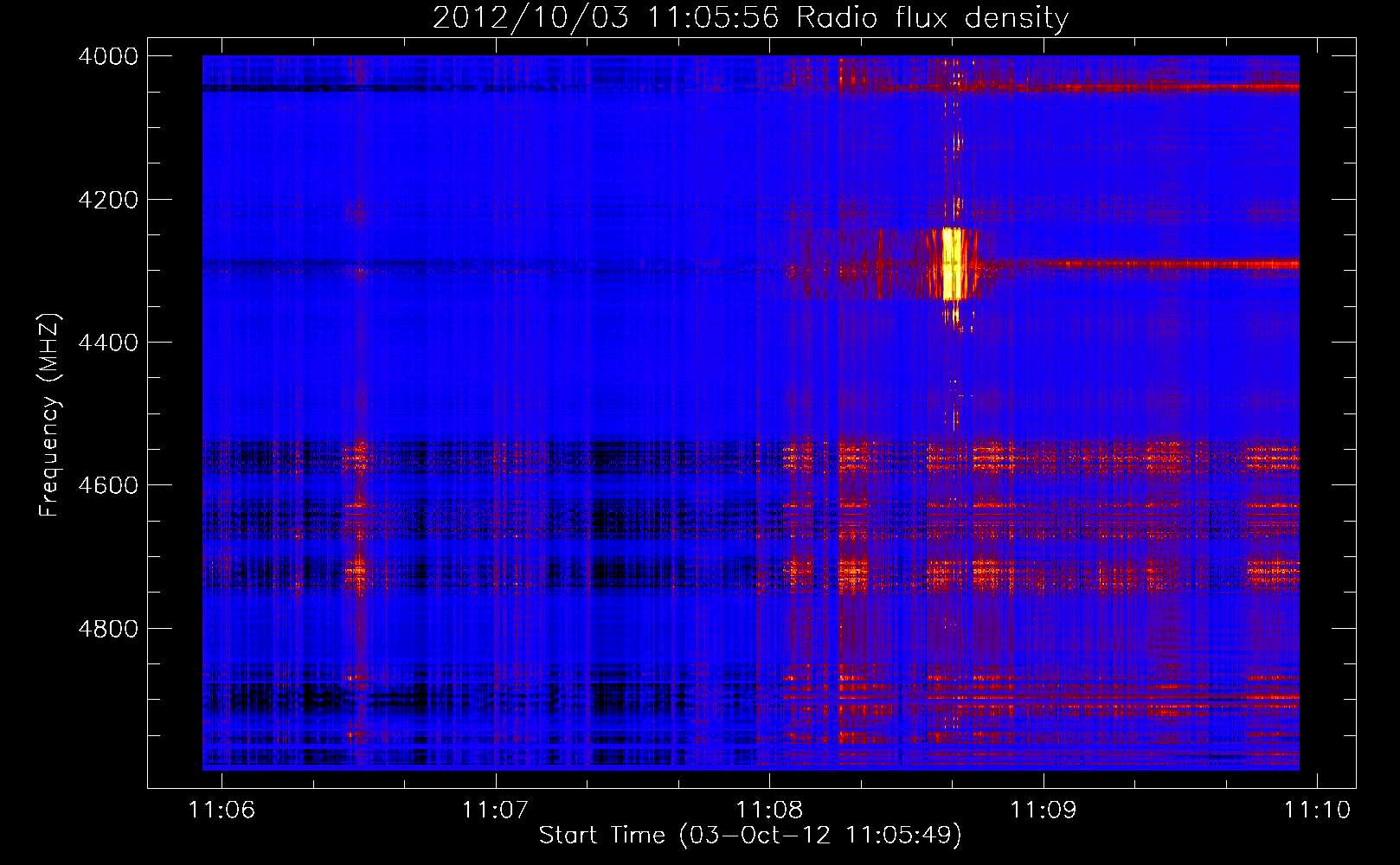Click the '11:06' time axis label
The image size is (1400, 865).
click(x=222, y=810)
